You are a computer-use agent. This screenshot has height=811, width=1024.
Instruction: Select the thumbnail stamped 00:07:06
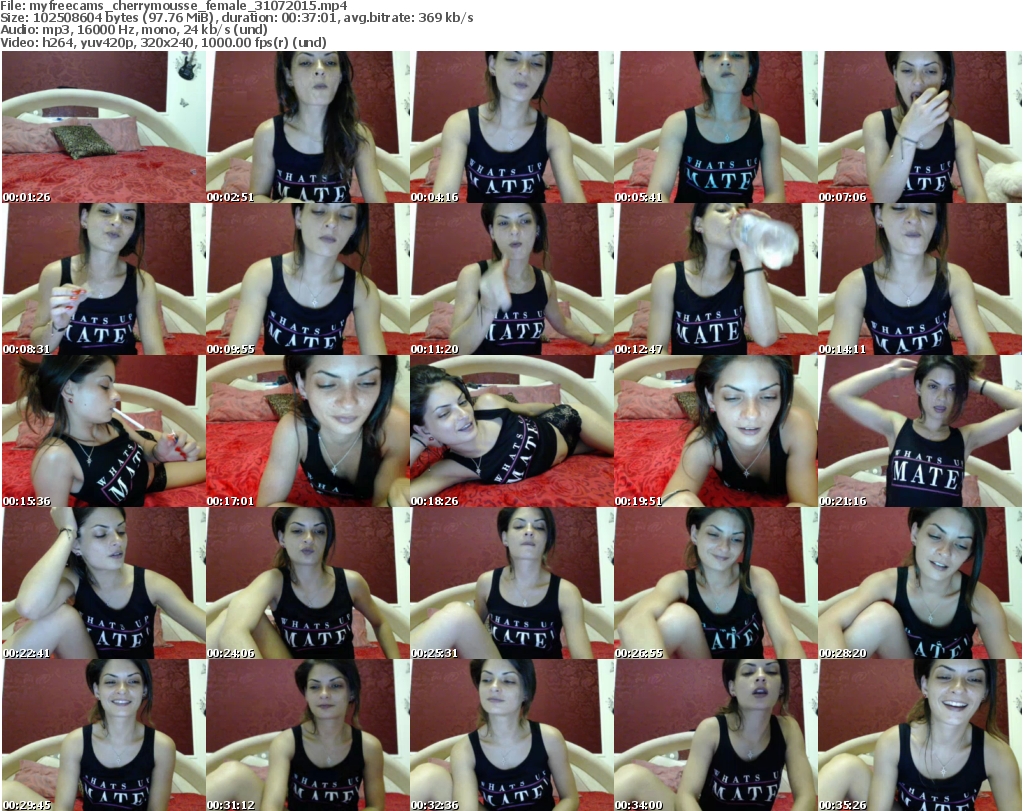(x=920, y=127)
